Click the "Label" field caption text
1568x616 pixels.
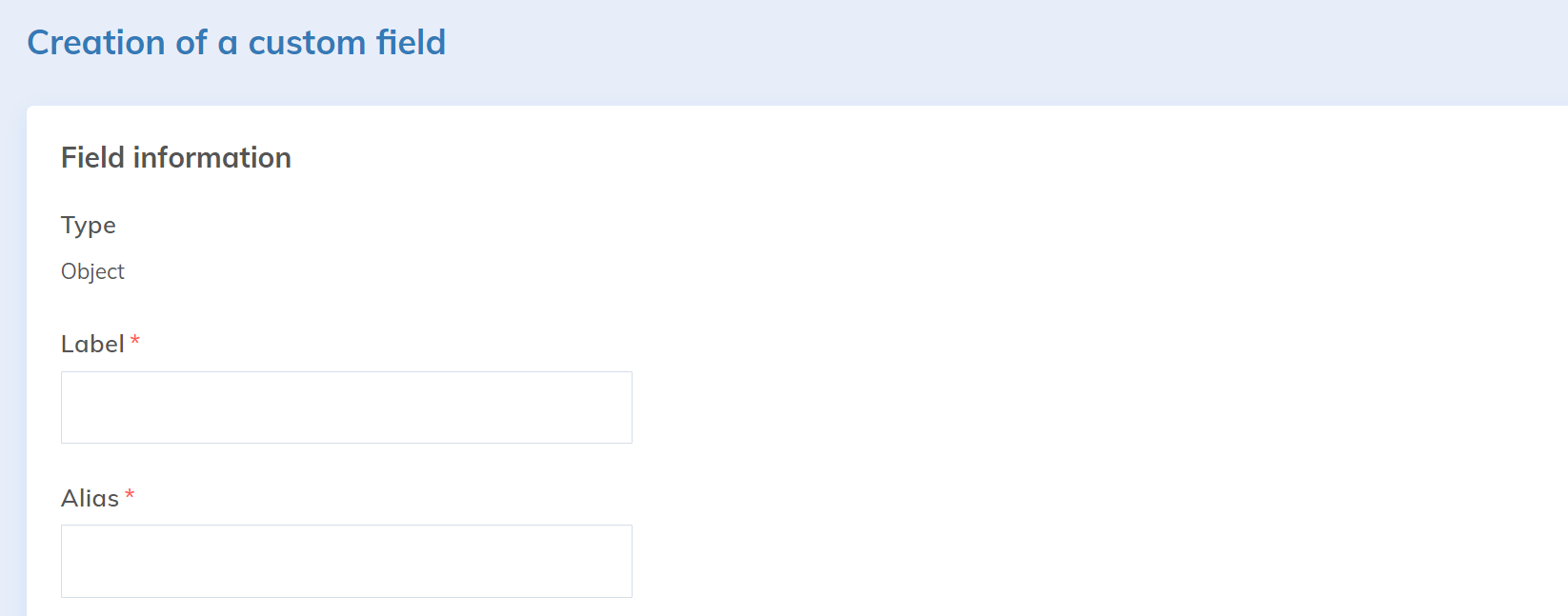coord(92,344)
